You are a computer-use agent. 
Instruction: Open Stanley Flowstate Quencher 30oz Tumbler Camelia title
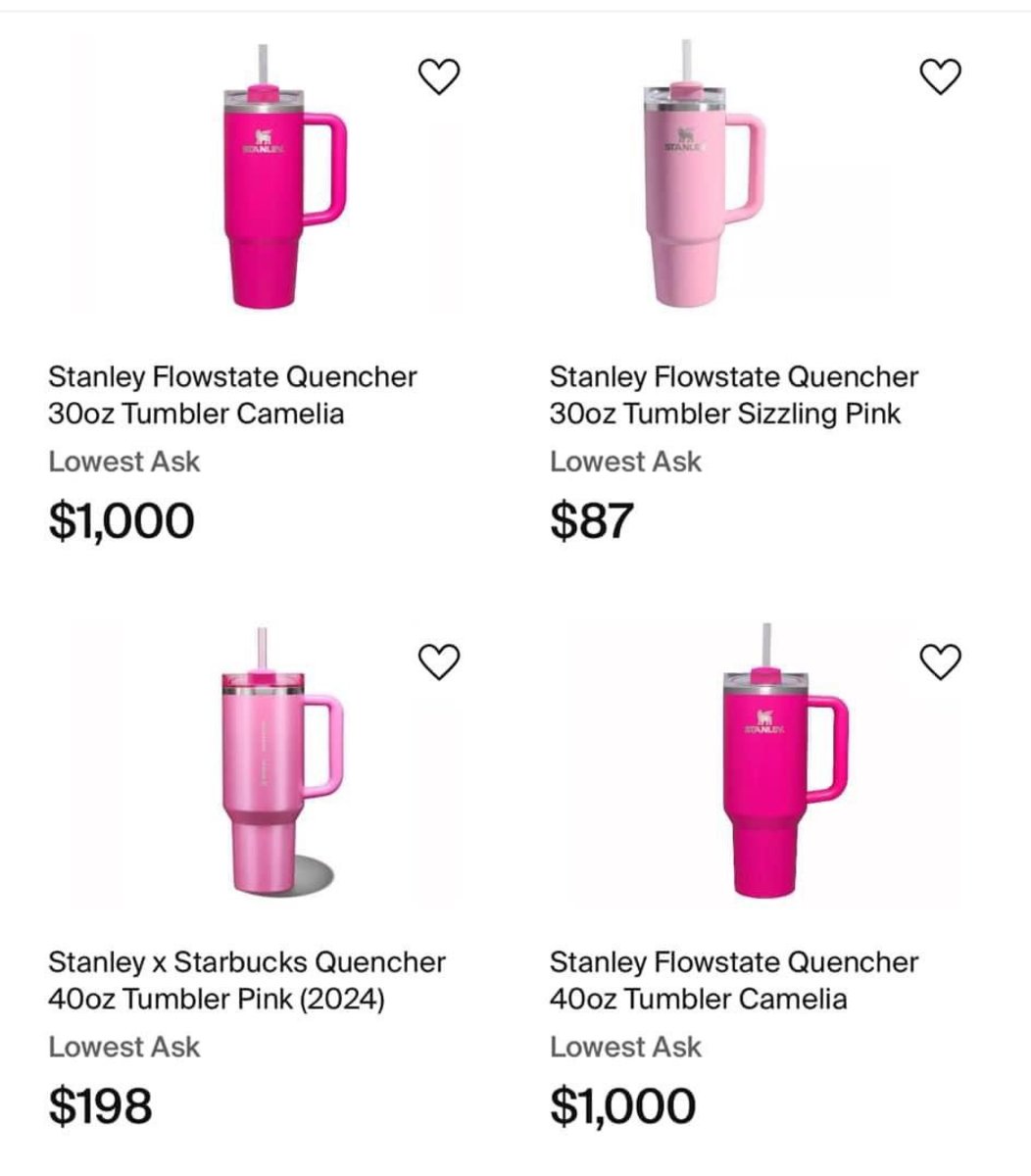pyautogui.click(x=233, y=395)
